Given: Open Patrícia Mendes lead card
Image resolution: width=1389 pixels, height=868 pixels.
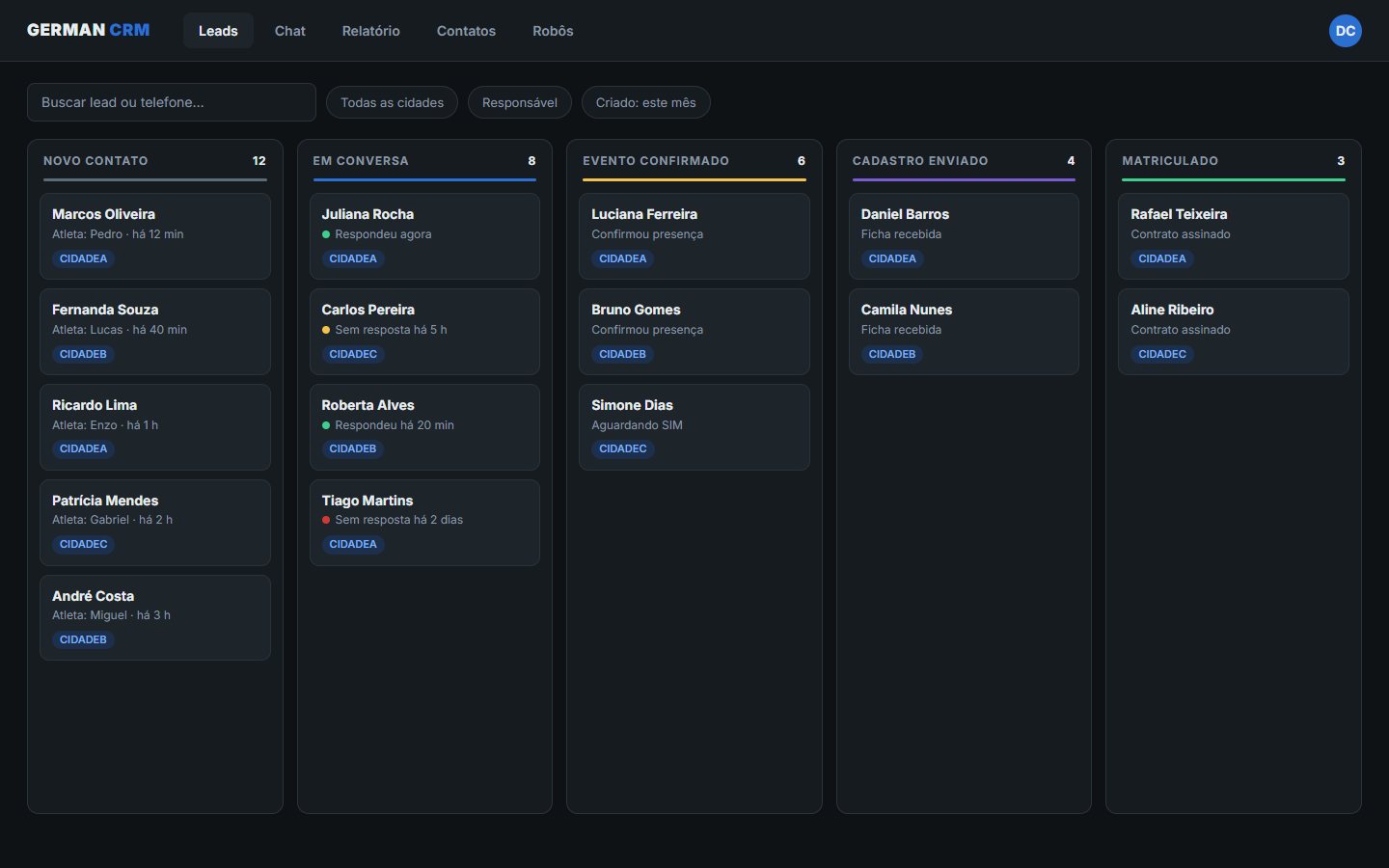Looking at the screenshot, I should (x=155, y=523).
